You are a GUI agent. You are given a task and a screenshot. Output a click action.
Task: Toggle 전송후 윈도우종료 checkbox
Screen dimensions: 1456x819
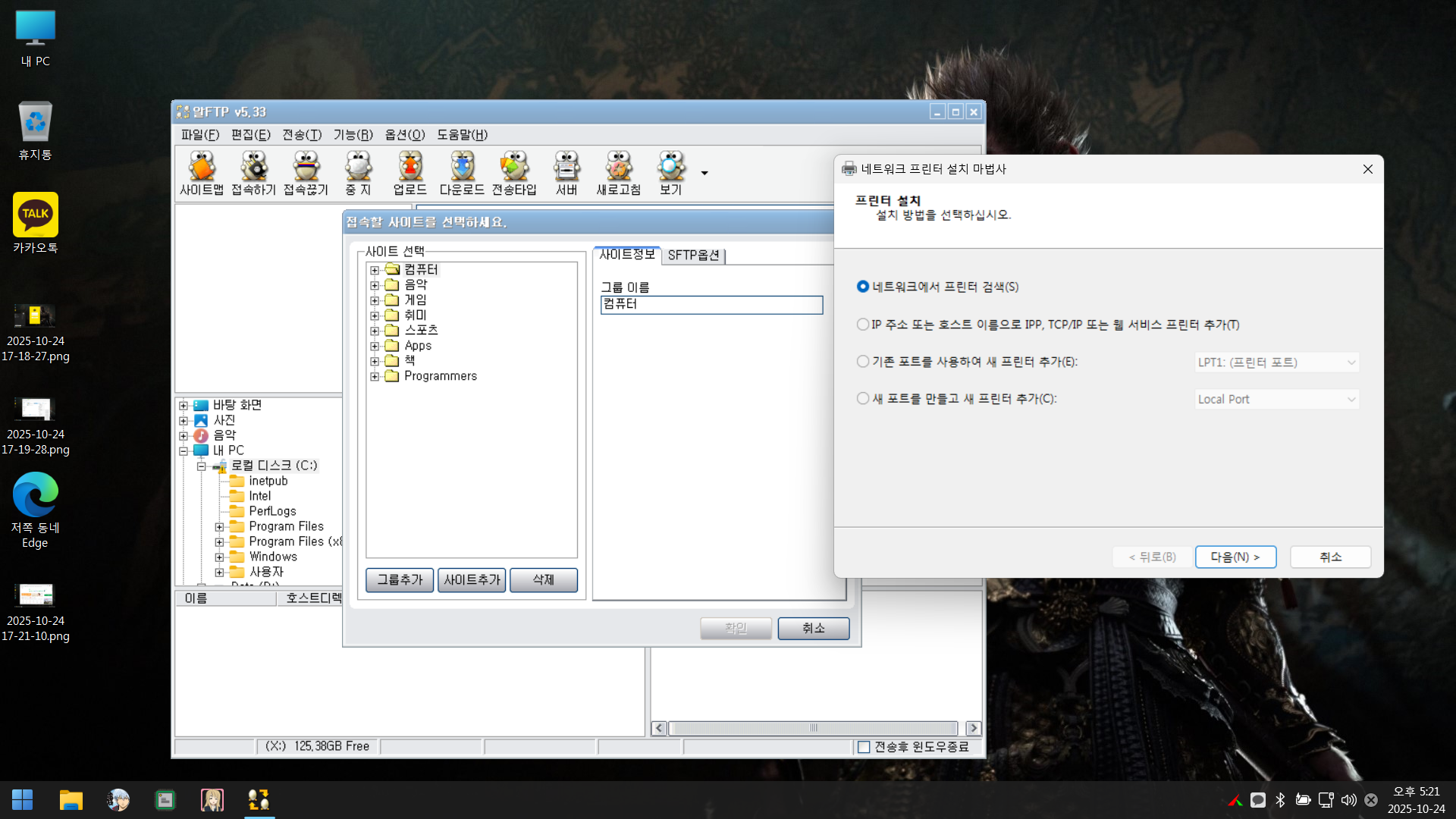[864, 747]
